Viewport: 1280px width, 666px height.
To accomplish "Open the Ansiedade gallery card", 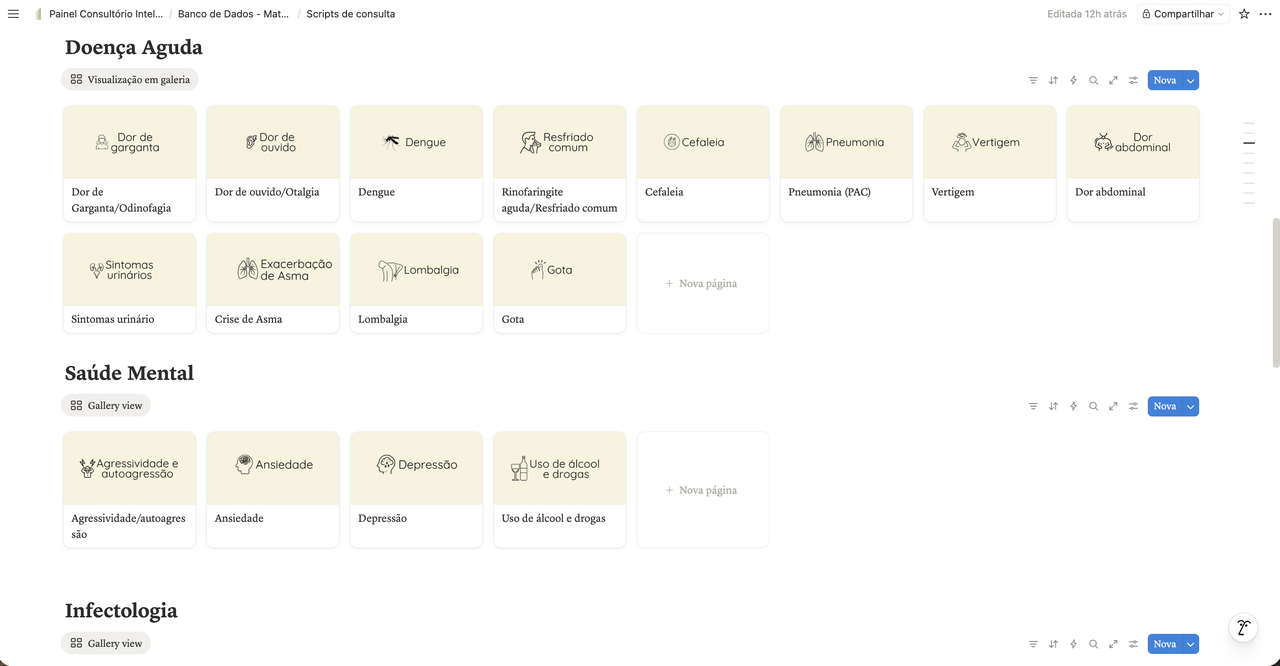I will (x=272, y=489).
